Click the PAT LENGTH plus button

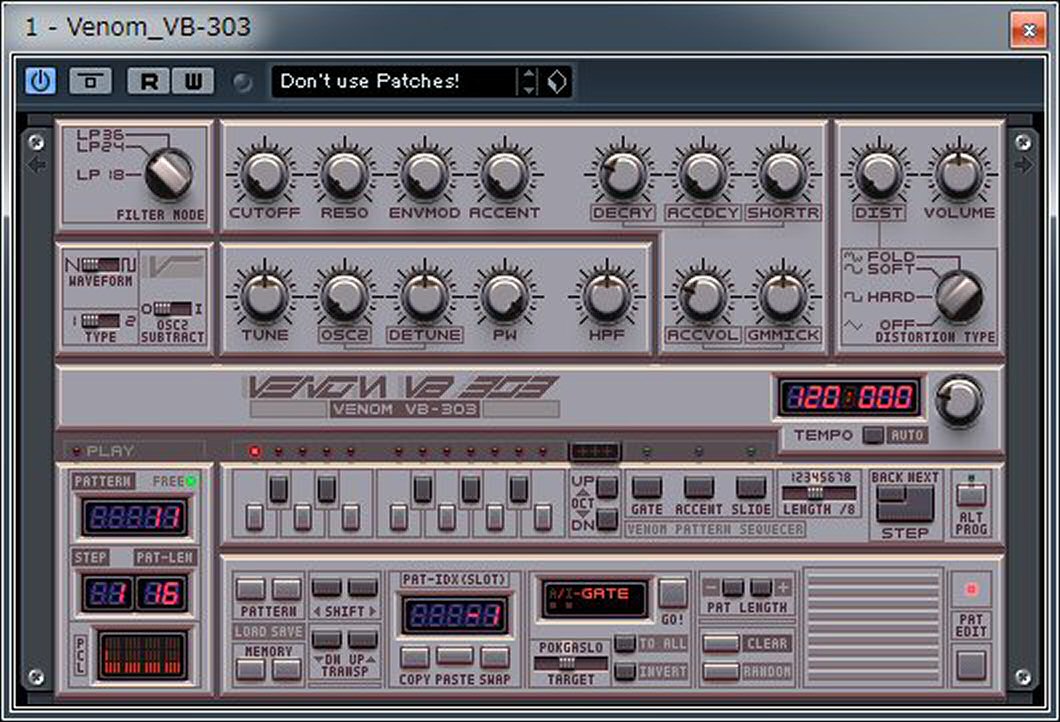coord(761,587)
